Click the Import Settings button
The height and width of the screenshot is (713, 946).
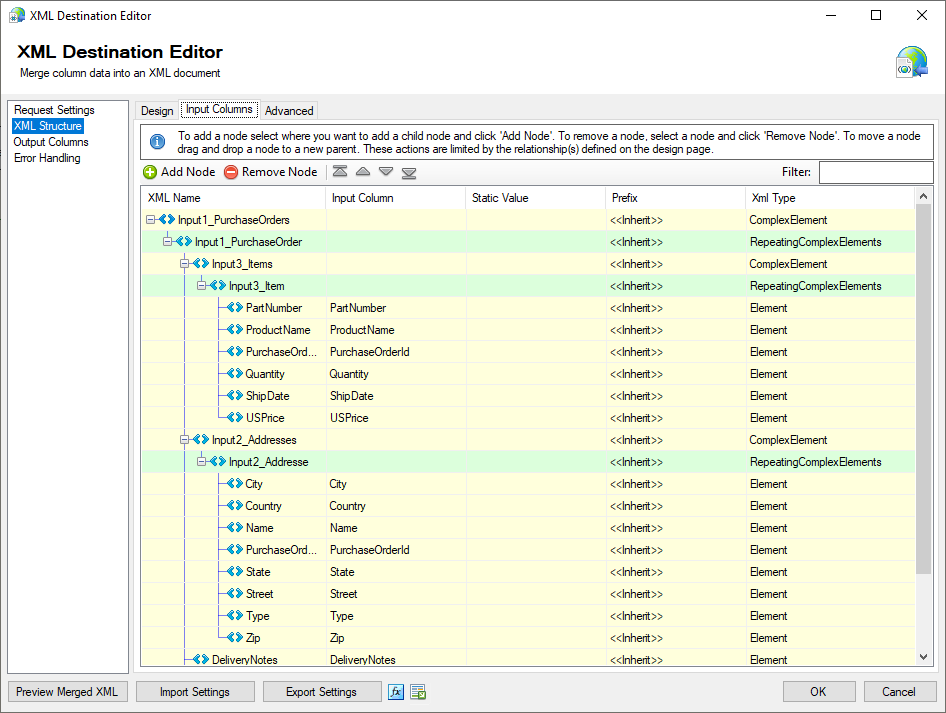[195, 691]
